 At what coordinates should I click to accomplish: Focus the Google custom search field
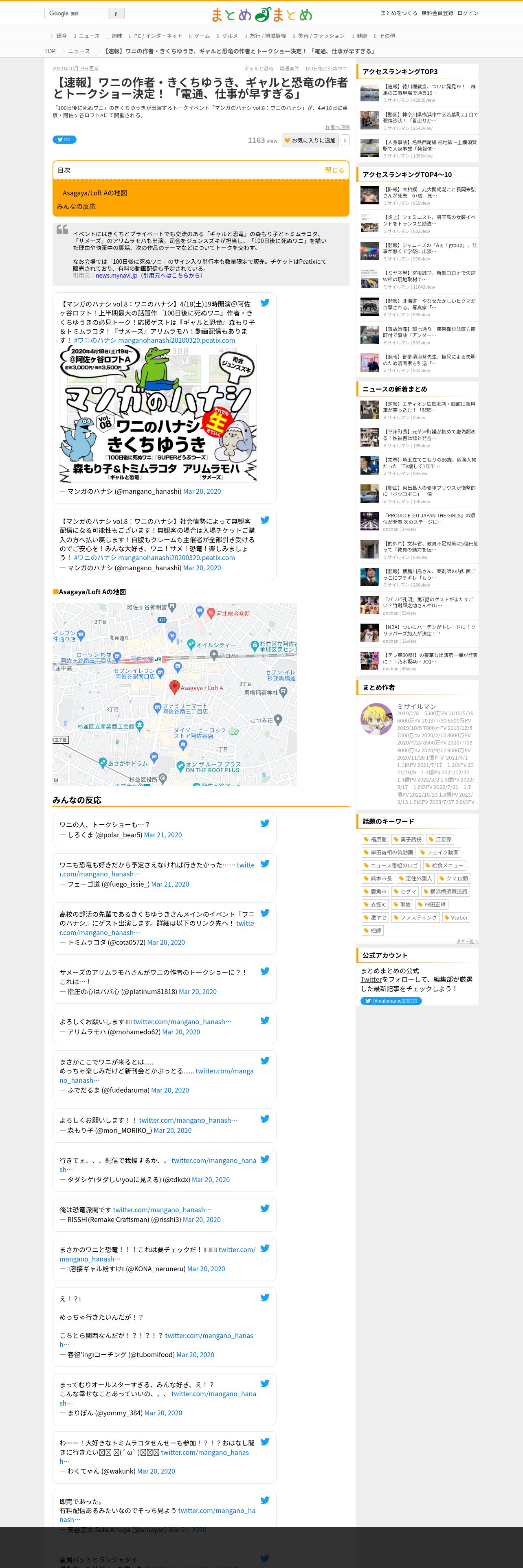point(76,13)
